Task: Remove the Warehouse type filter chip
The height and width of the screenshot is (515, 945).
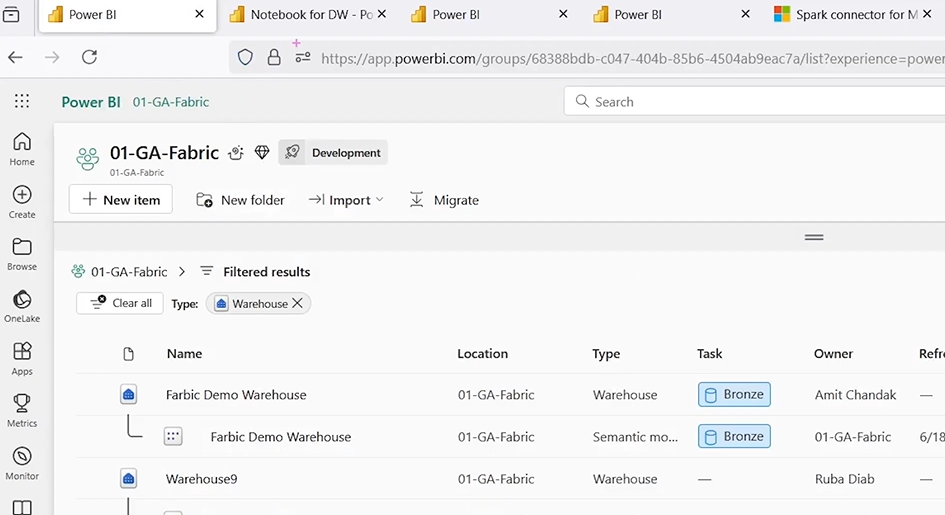Action: click(x=297, y=304)
